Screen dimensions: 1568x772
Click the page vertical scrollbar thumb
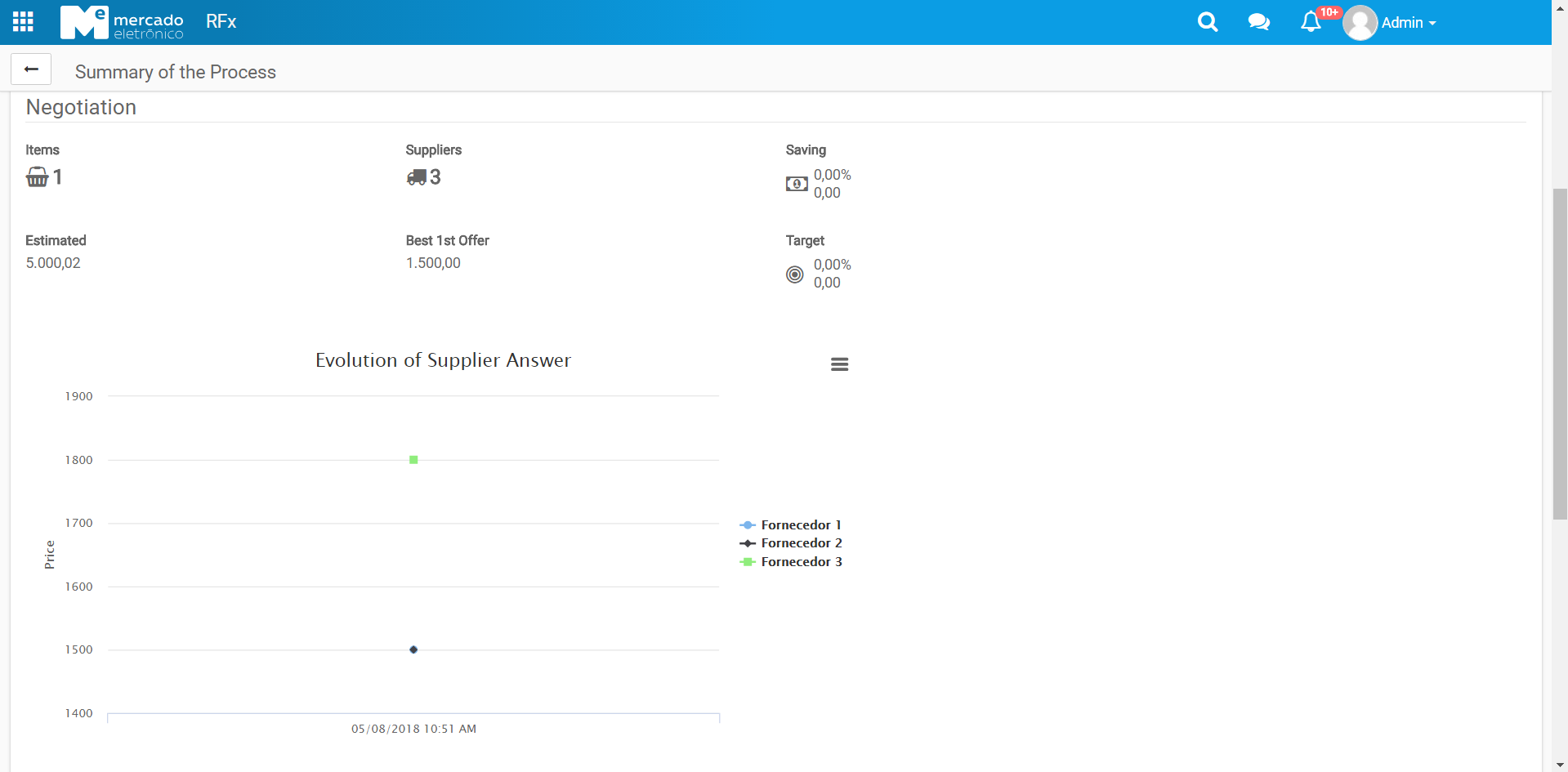(1560, 353)
